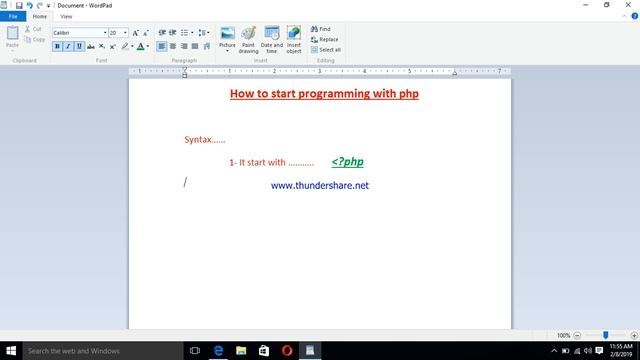The height and width of the screenshot is (360, 640).
Task: Toggle Align text left
Action: (x=162, y=46)
